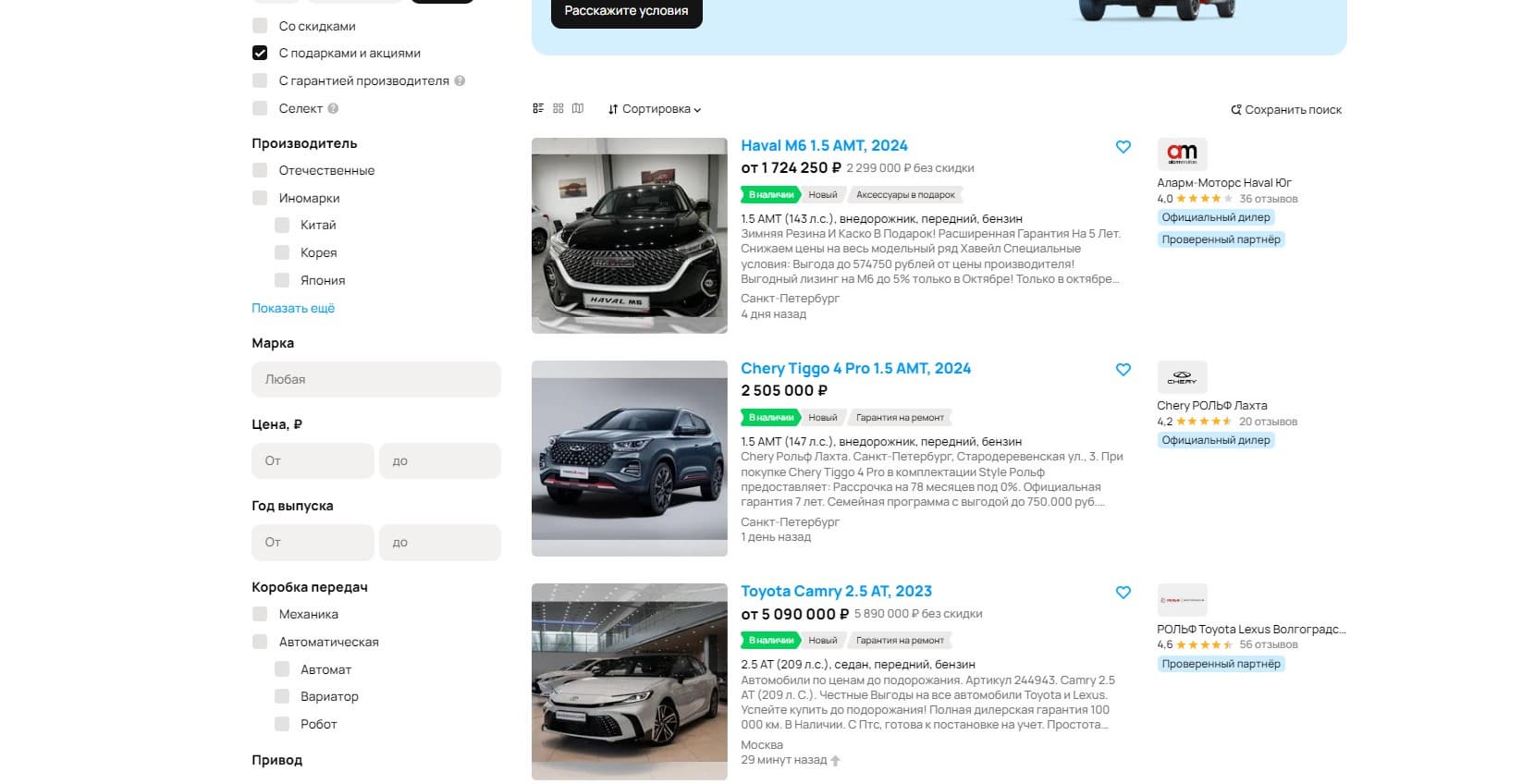1522x784 pixels.
Task: Click heart icon for Toyota Camry
Action: (x=1123, y=593)
